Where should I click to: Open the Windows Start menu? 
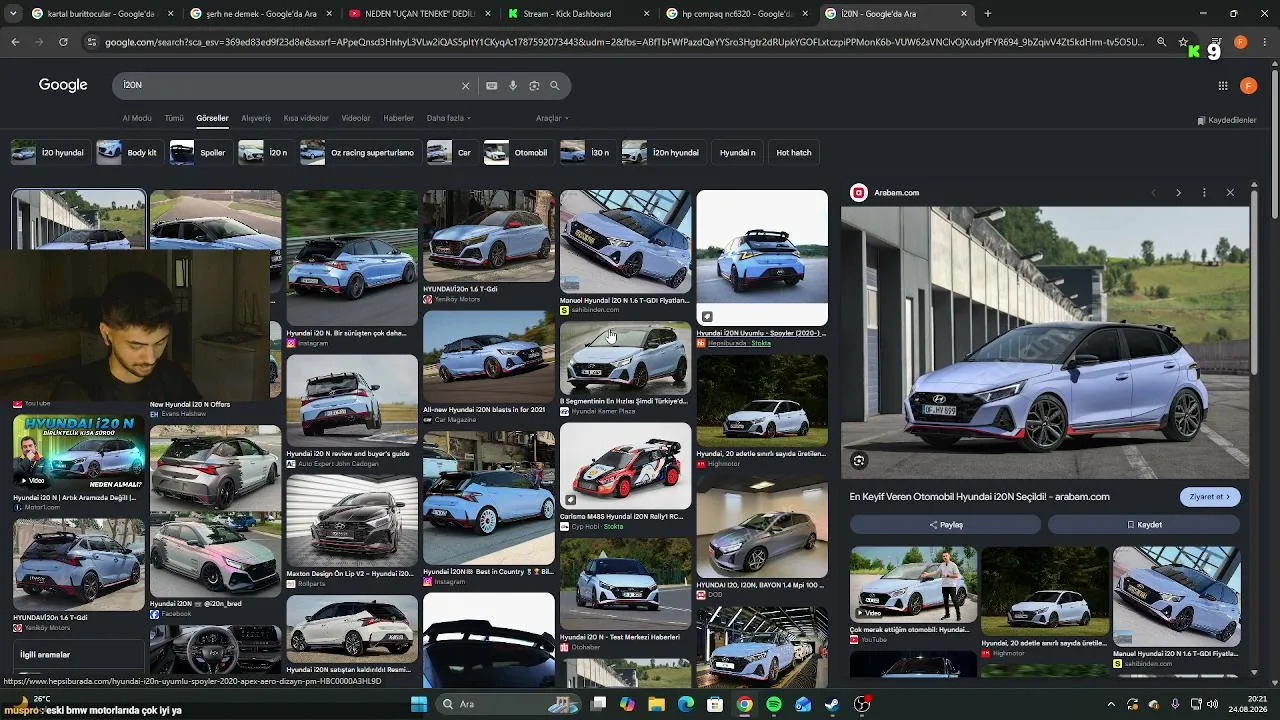[419, 704]
